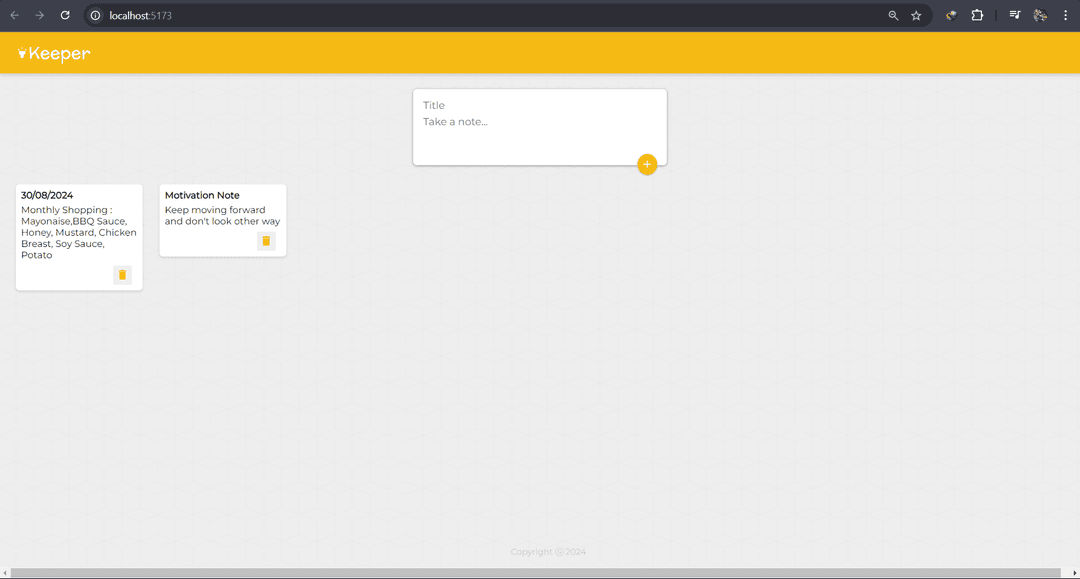Open the page zoom indicator icon
The height and width of the screenshot is (579, 1080).
893,15
